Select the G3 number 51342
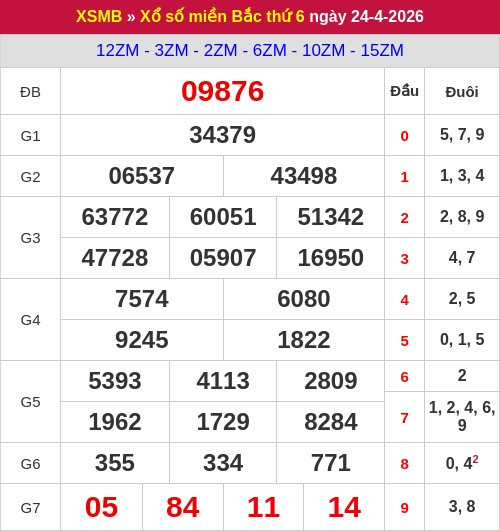This screenshot has width=500, height=531. (331, 217)
